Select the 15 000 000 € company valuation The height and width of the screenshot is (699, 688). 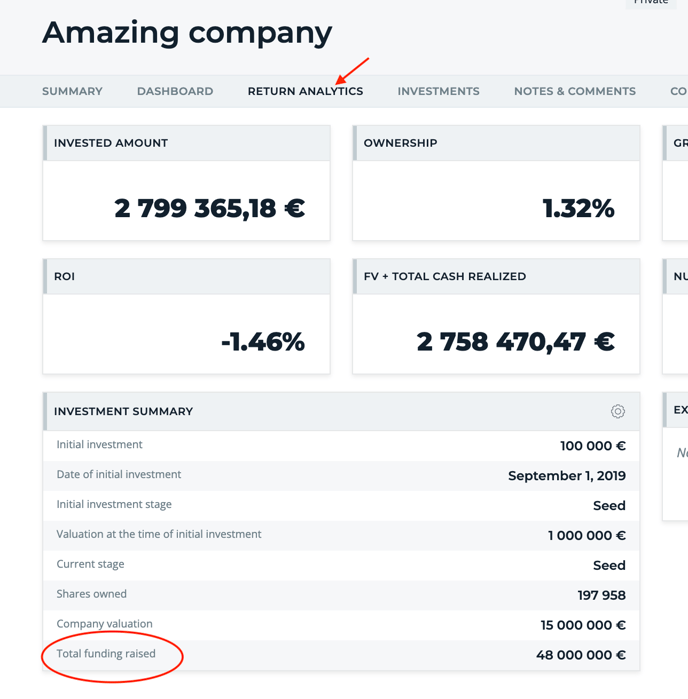(x=583, y=625)
